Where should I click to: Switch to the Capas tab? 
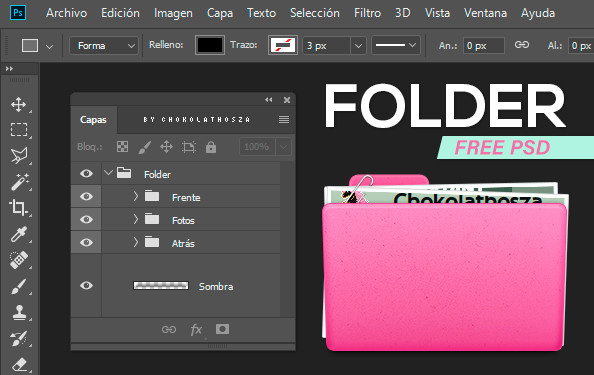[93, 120]
